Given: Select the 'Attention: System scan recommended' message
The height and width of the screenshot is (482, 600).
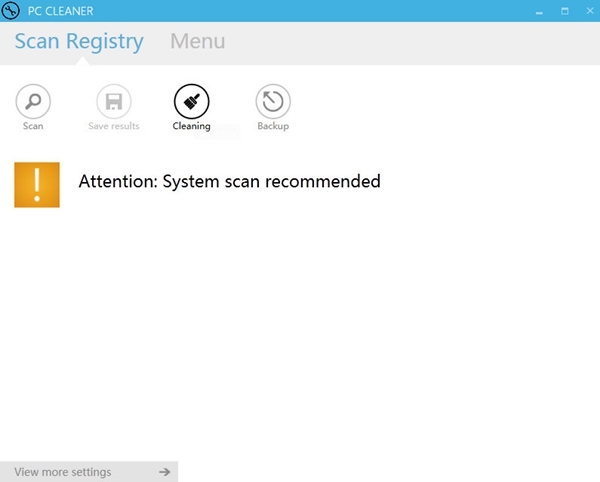Looking at the screenshot, I should click(230, 181).
